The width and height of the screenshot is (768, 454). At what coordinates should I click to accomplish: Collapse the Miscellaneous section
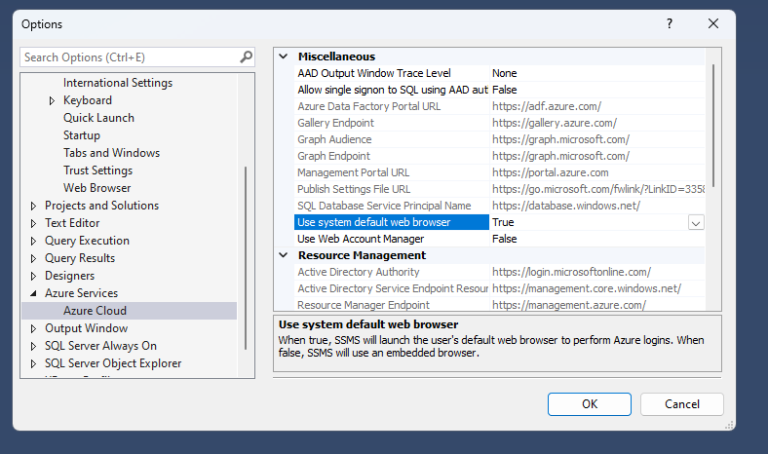[x=283, y=57]
